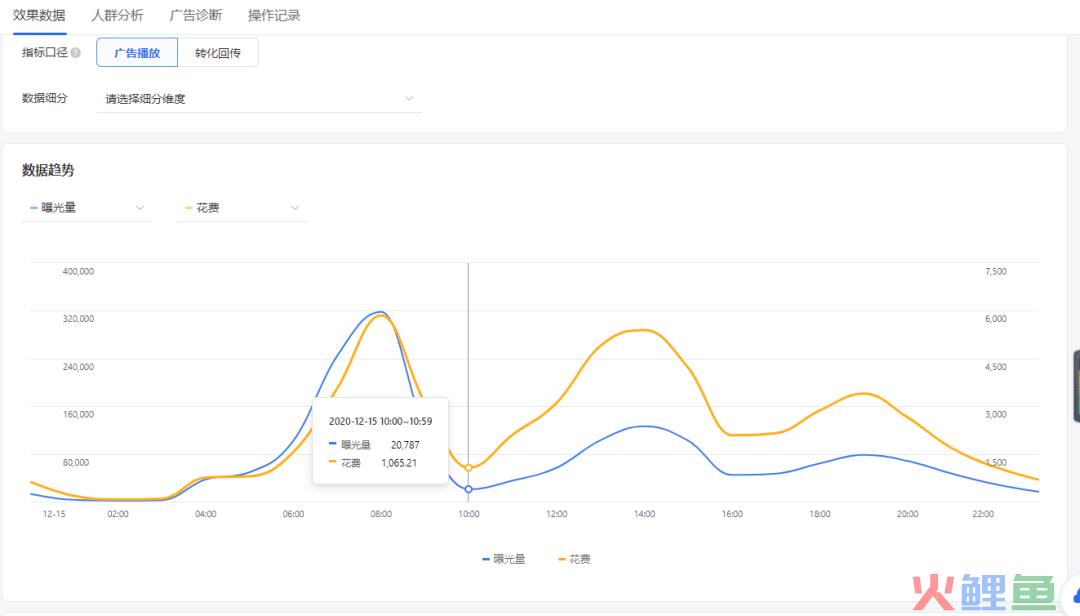The image size is (1080, 616).
Task: Select the 广告播放 metric option
Action: 137,52
